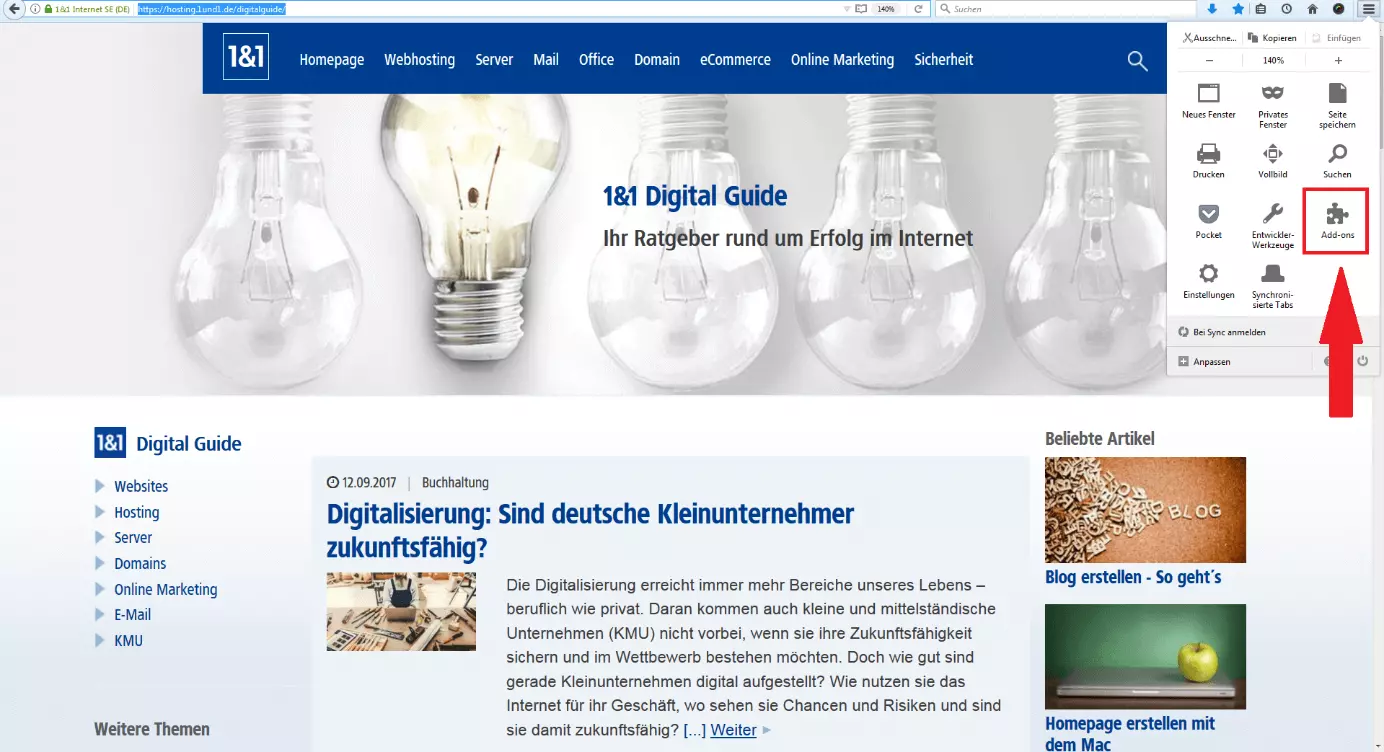Screen dimensions: 1384x752
Task: Open Synchronisierte Tabs
Action: [1273, 285]
